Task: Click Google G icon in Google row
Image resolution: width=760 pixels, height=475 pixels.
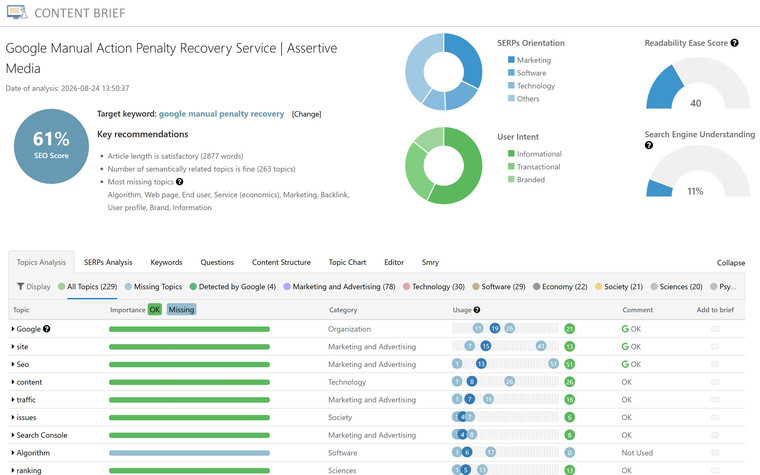Action: click(x=625, y=329)
